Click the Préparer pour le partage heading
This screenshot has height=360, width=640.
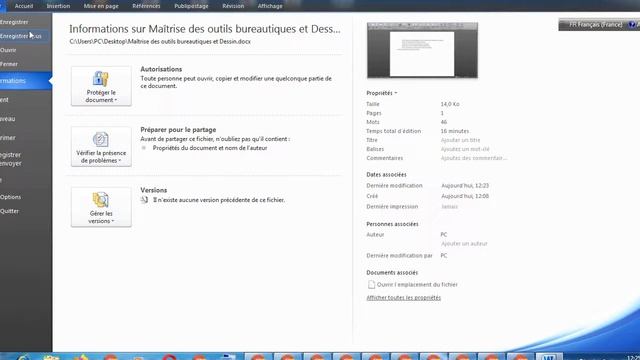tap(178, 130)
